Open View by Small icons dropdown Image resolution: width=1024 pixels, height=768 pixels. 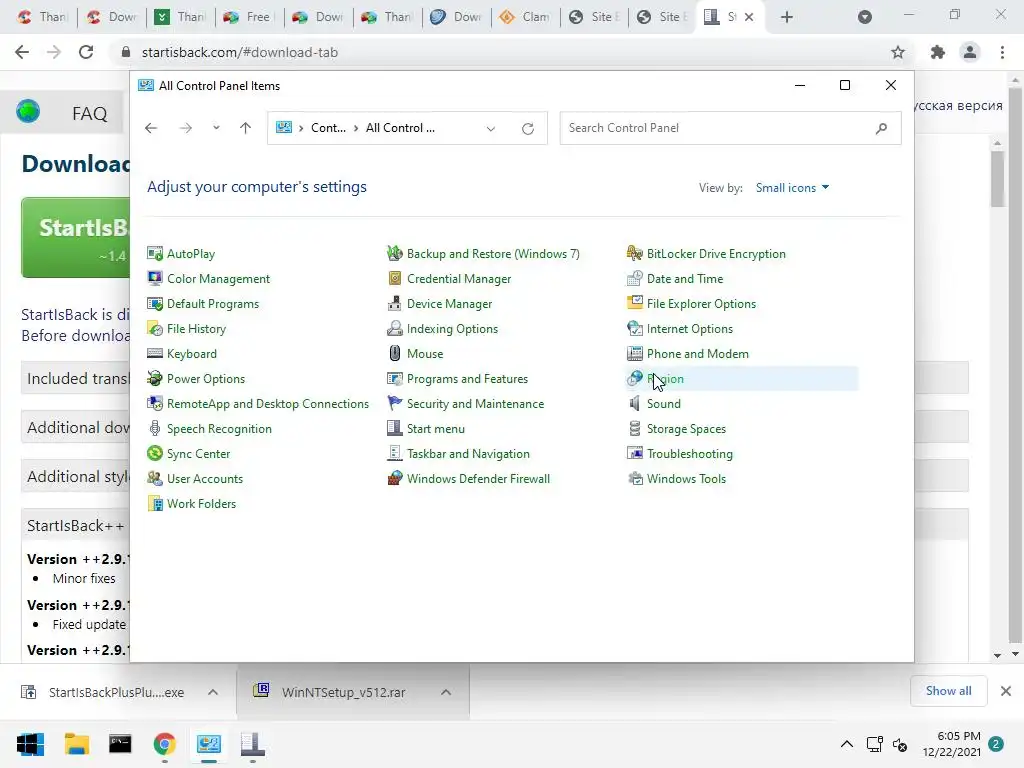pos(792,187)
